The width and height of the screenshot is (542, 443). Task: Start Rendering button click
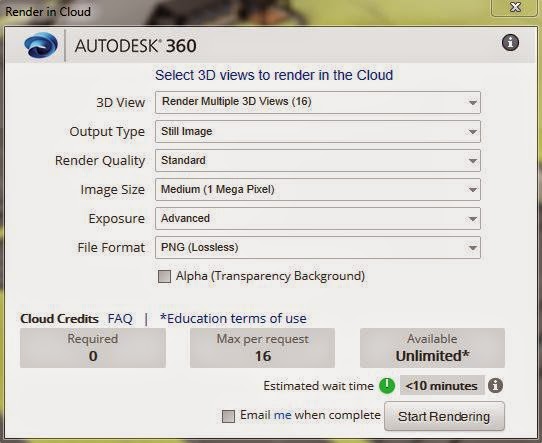coord(444,416)
